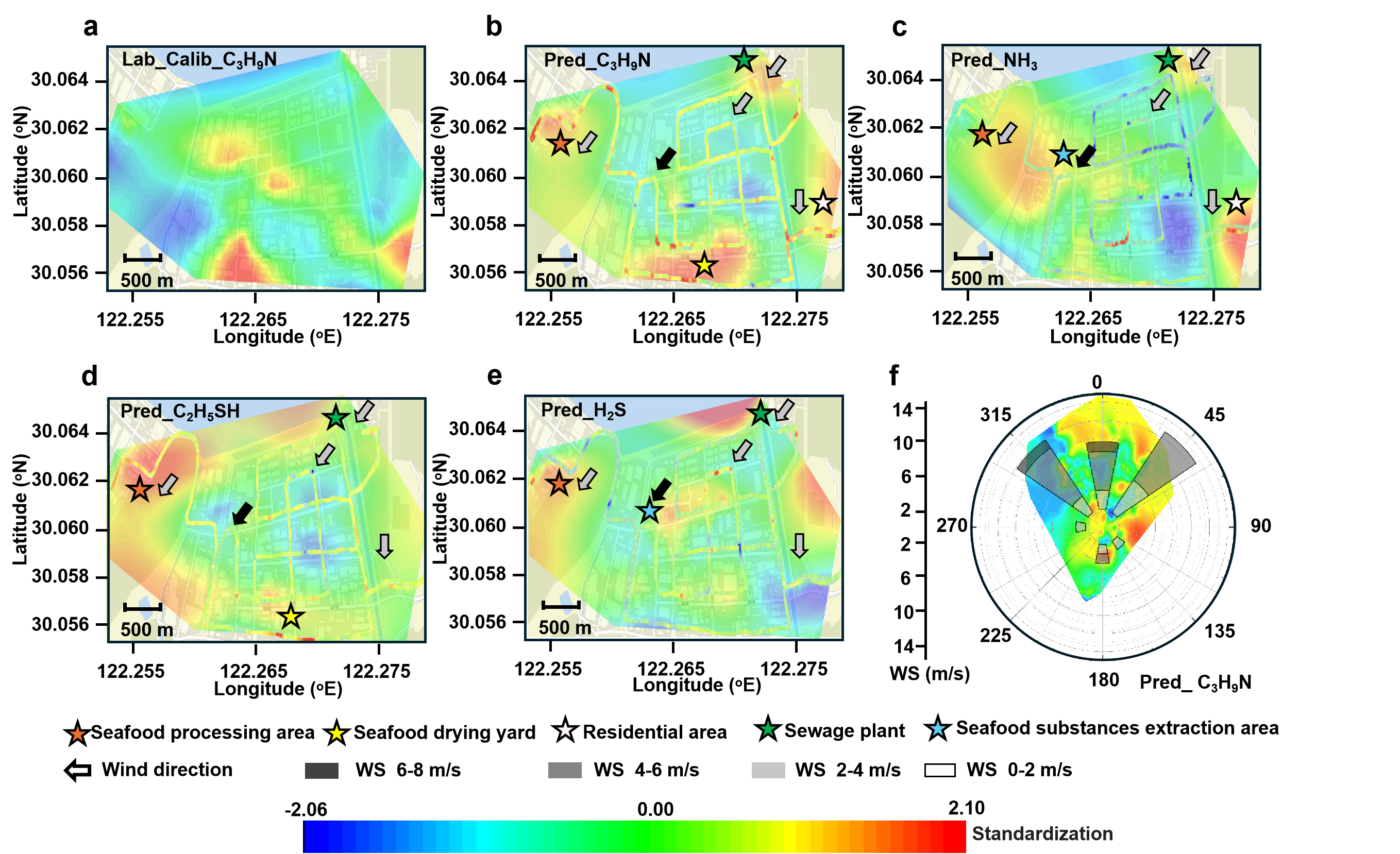1400x854 pixels.
Task: Click the blue star in the Pred_H2S map
Action: click(x=649, y=511)
